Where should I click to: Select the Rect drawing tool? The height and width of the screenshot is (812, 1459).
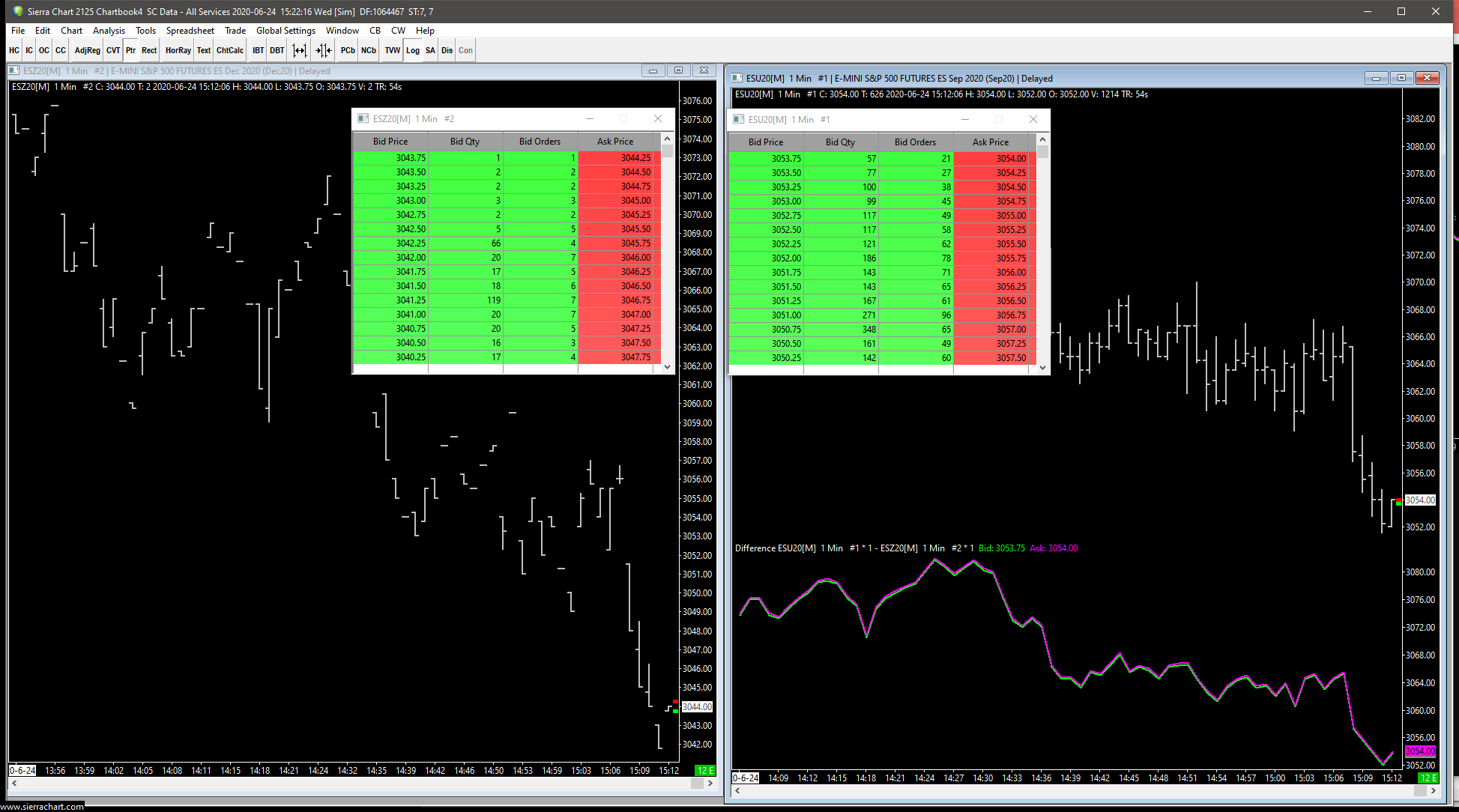[149, 50]
